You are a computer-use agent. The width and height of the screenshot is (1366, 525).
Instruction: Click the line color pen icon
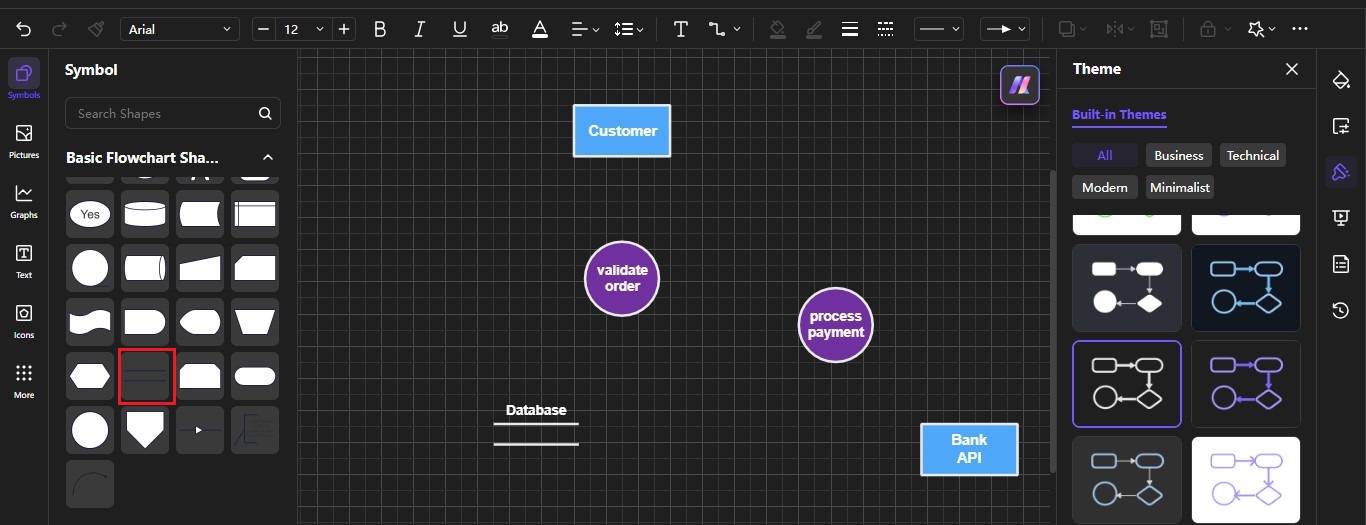[x=814, y=29]
